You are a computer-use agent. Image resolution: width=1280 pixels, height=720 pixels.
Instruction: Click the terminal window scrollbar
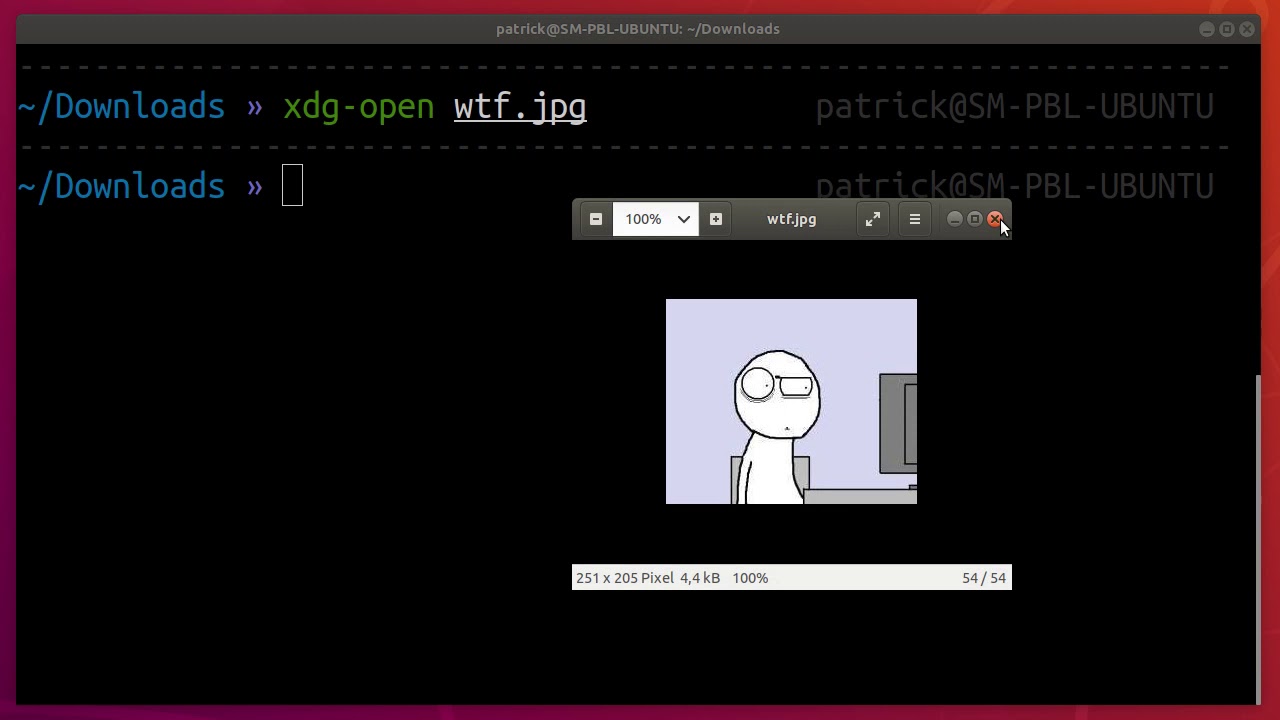[1260, 540]
